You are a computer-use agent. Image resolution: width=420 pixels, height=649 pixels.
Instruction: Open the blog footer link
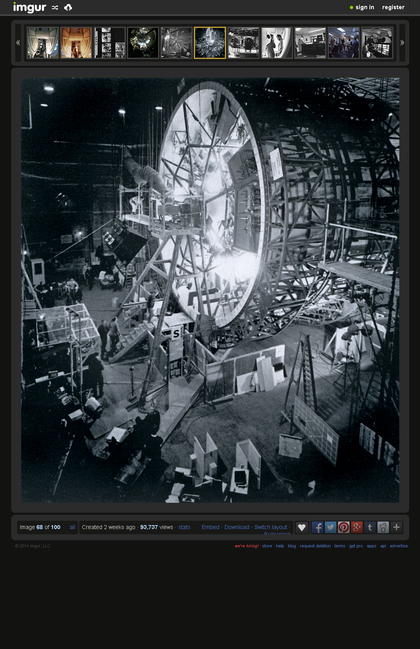[292, 546]
